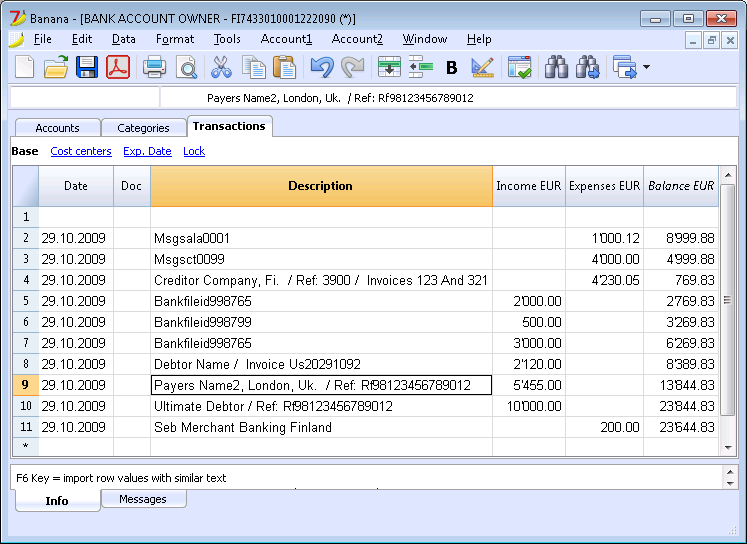Image resolution: width=747 pixels, height=544 pixels.
Task: Click the info panel scroll down arrow
Action: [x=730, y=484]
